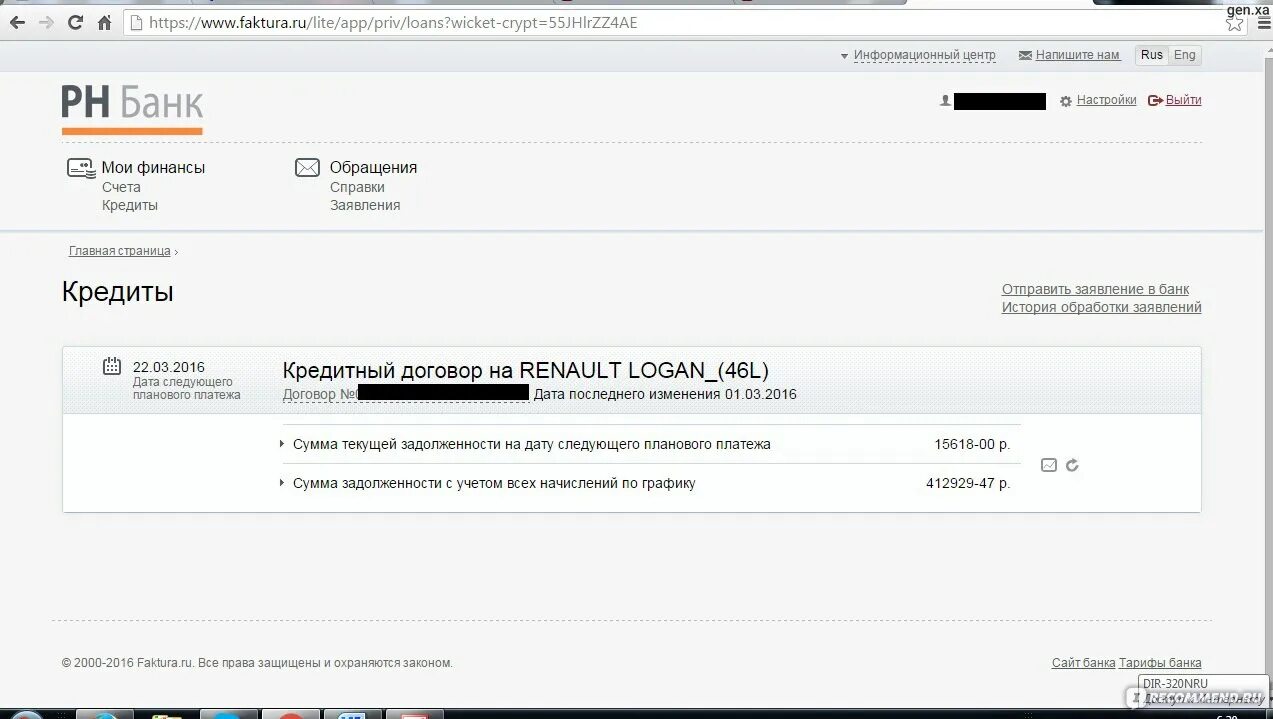This screenshot has height=719, width=1273.
Task: Open История обработки заявлений link
Action: 1102,307
